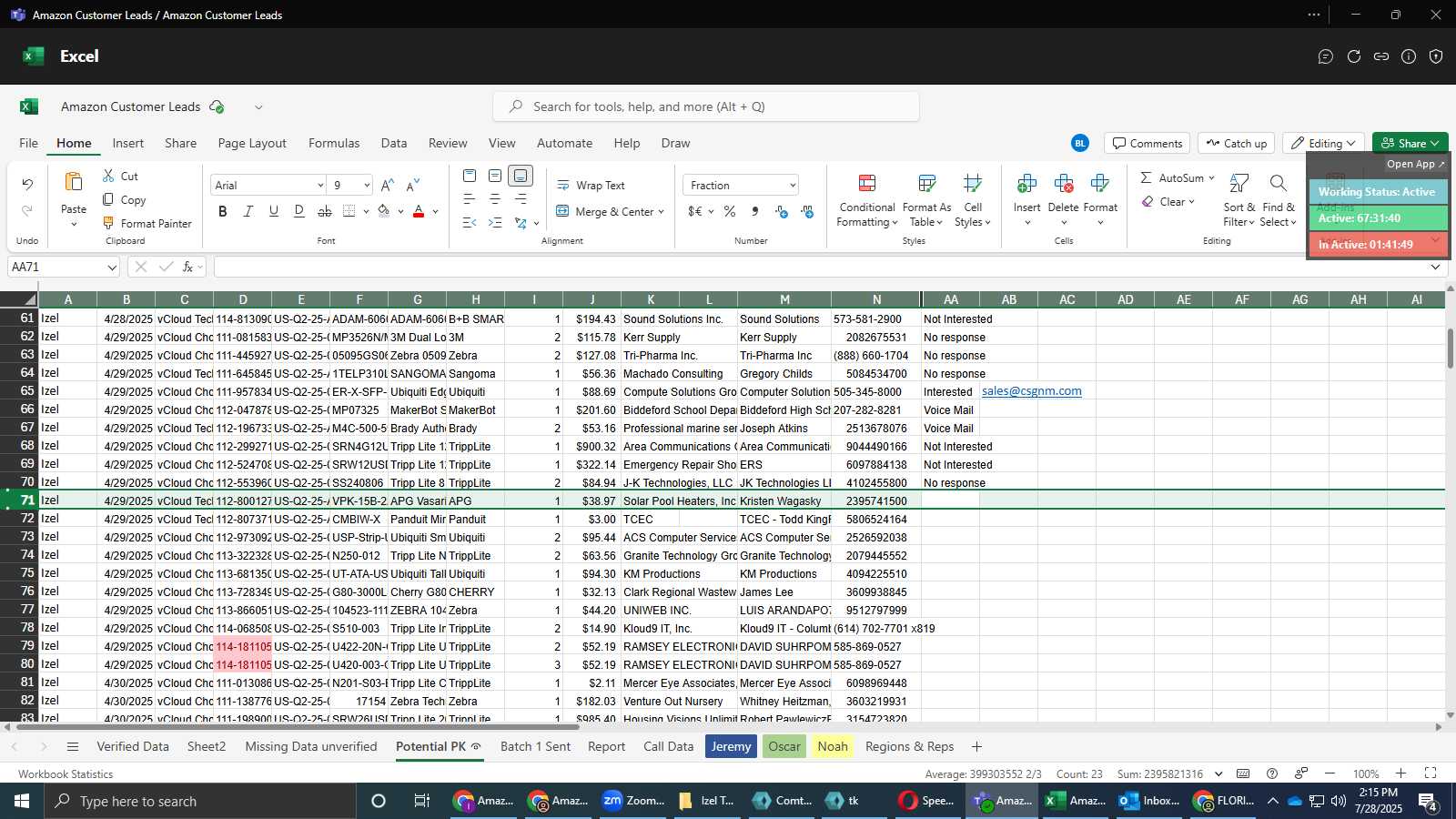The height and width of the screenshot is (819, 1456).
Task: Click the insert function fx icon
Action: click(188, 267)
